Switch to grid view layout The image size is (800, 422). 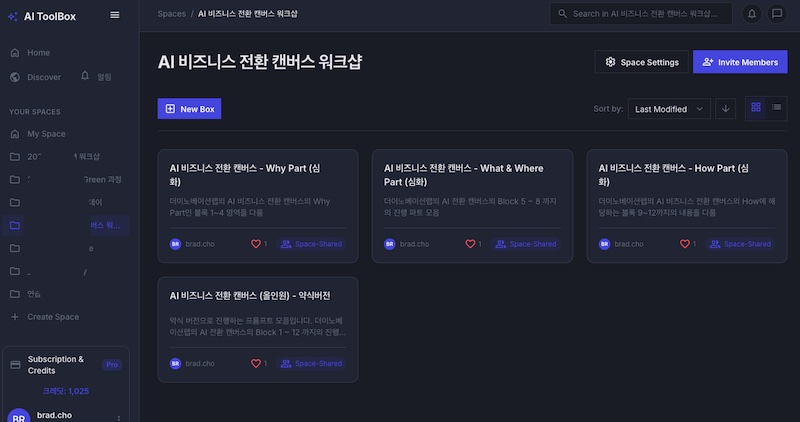pos(756,108)
